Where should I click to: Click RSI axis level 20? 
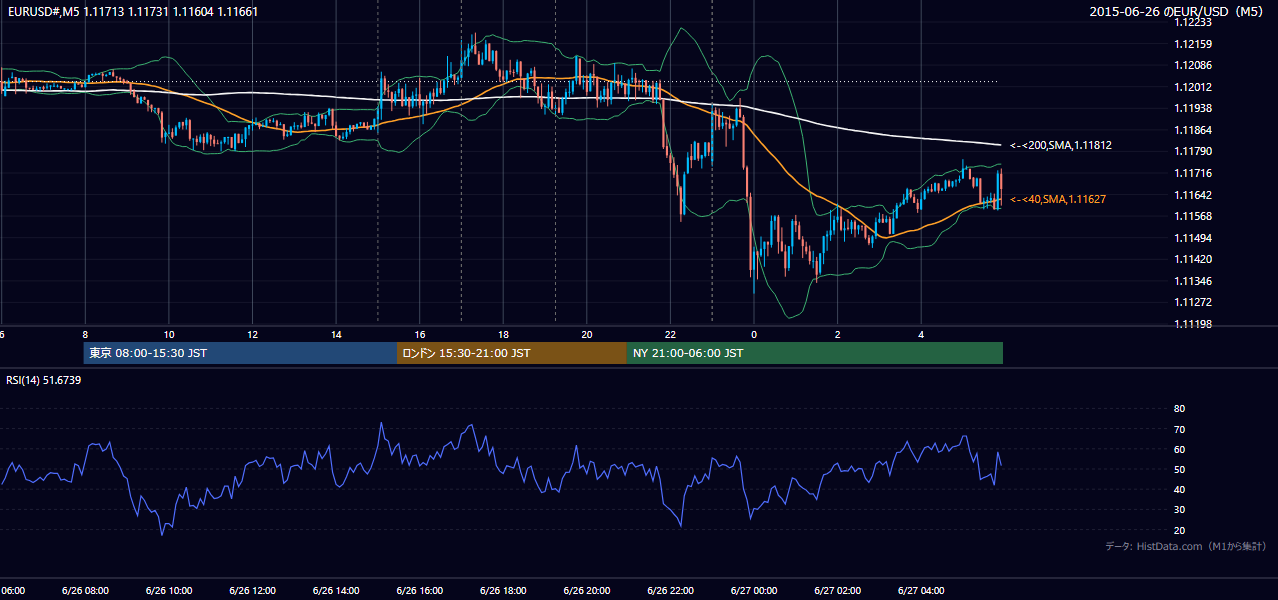[x=1179, y=530]
